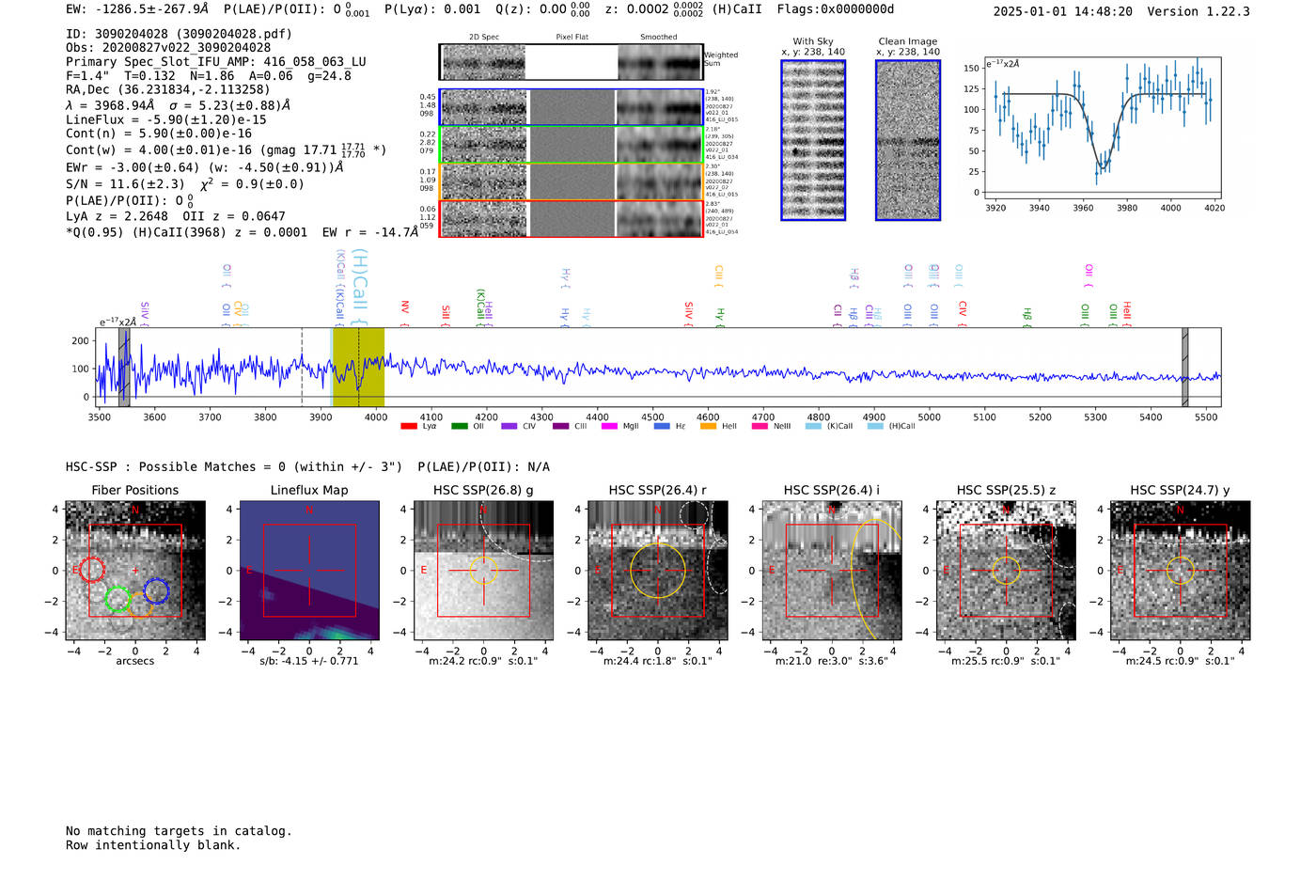Click the Cont(w) gmag 17.71 line
The image size is (1316, 896).
coord(227,149)
